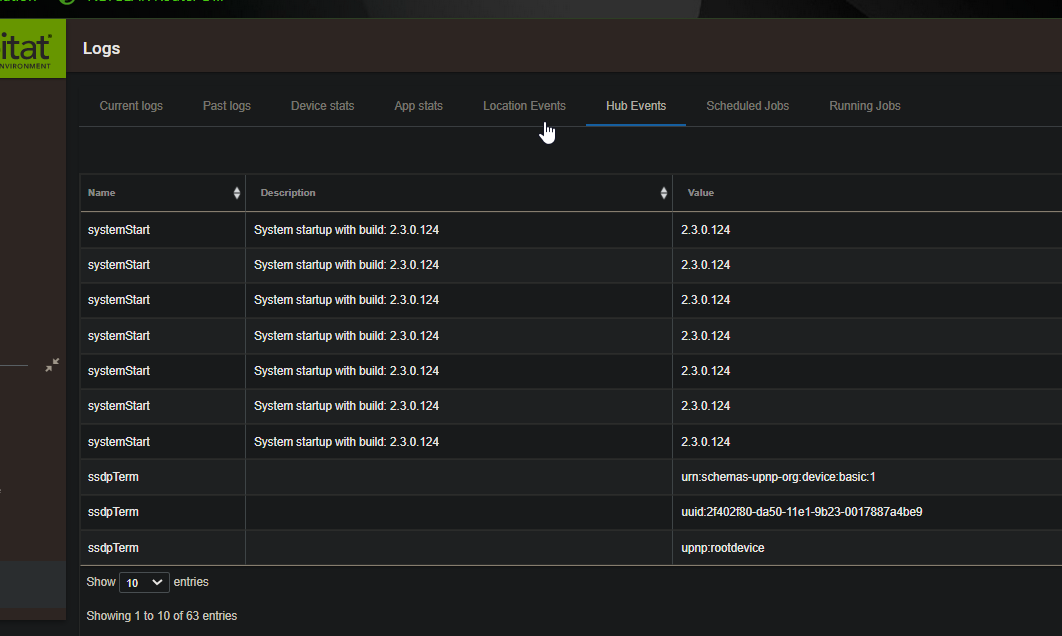Image resolution: width=1062 pixels, height=636 pixels.
Task: Click the collapse sidebar arrows icon
Action: coord(52,365)
